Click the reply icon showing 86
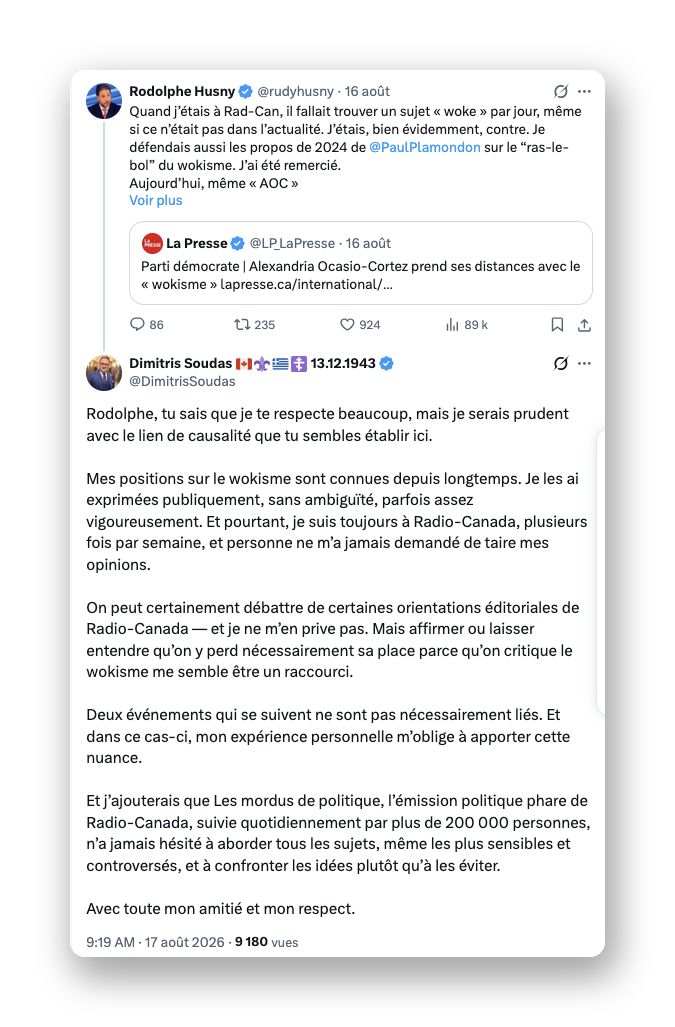The width and height of the screenshot is (675, 1027). (137, 324)
